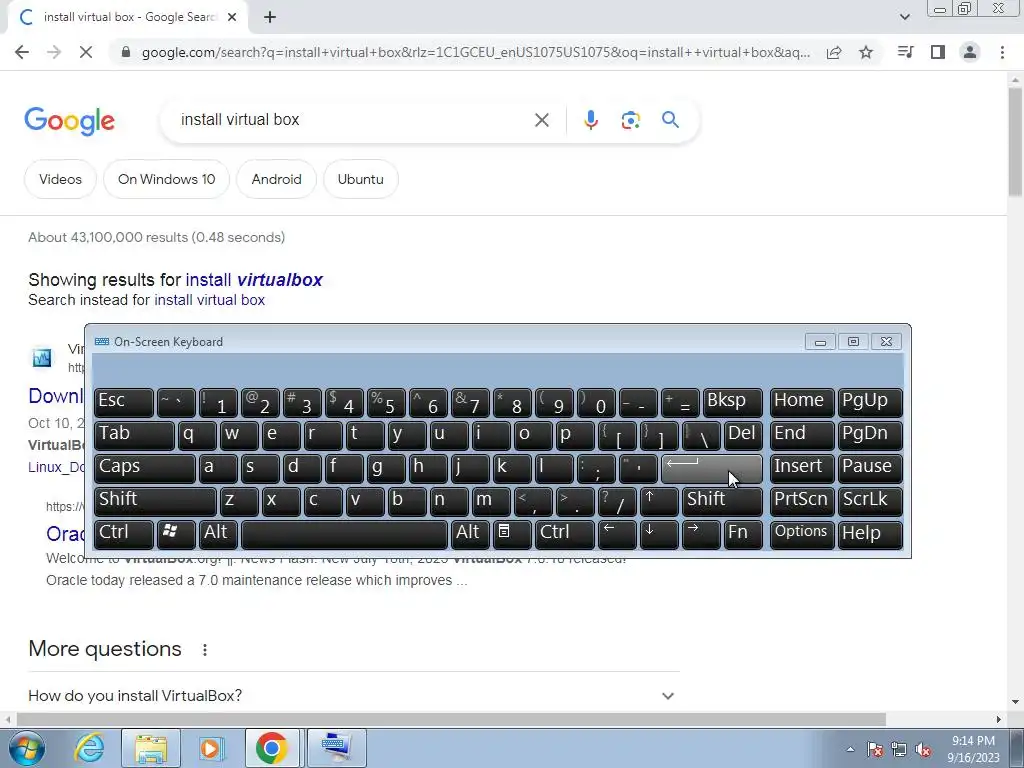The height and width of the screenshot is (768, 1024).
Task: Click the Linux_Do result sublink
Action: [x=56, y=467]
